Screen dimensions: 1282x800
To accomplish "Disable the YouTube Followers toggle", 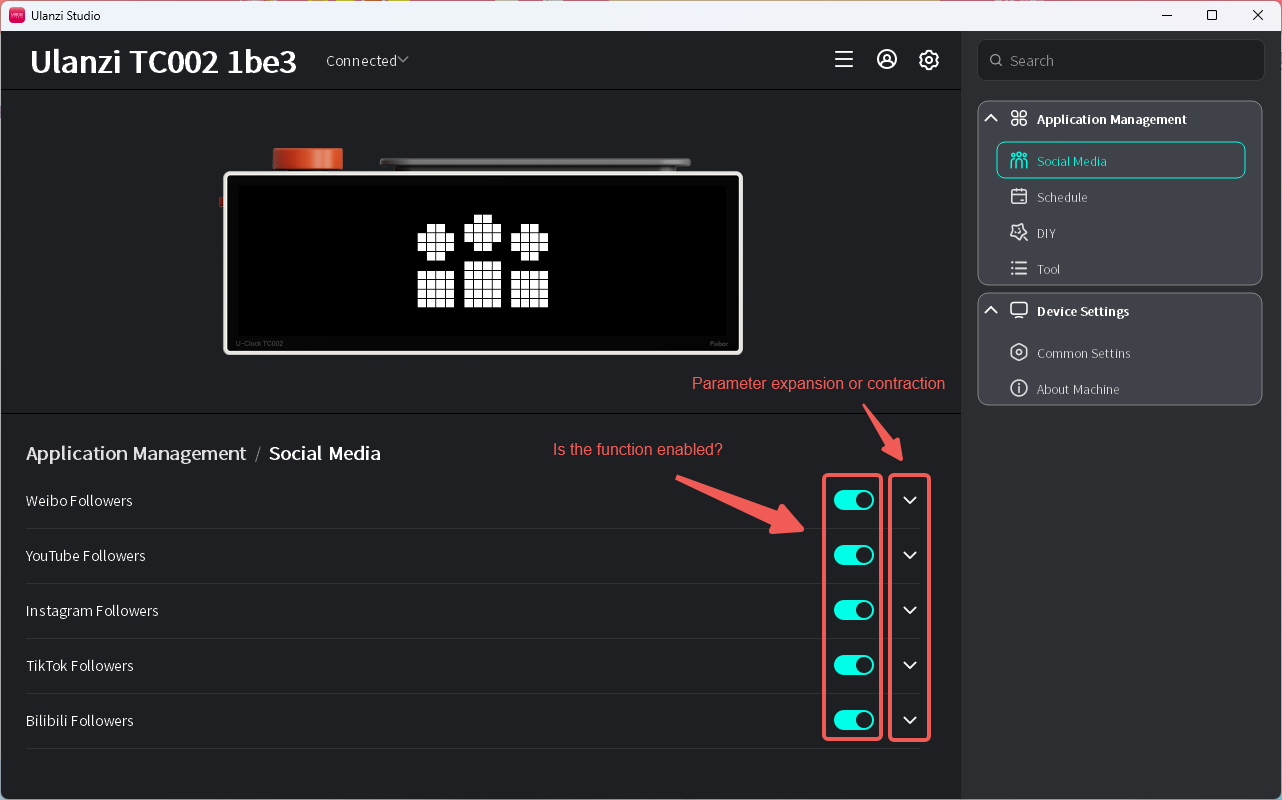I will click(854, 555).
